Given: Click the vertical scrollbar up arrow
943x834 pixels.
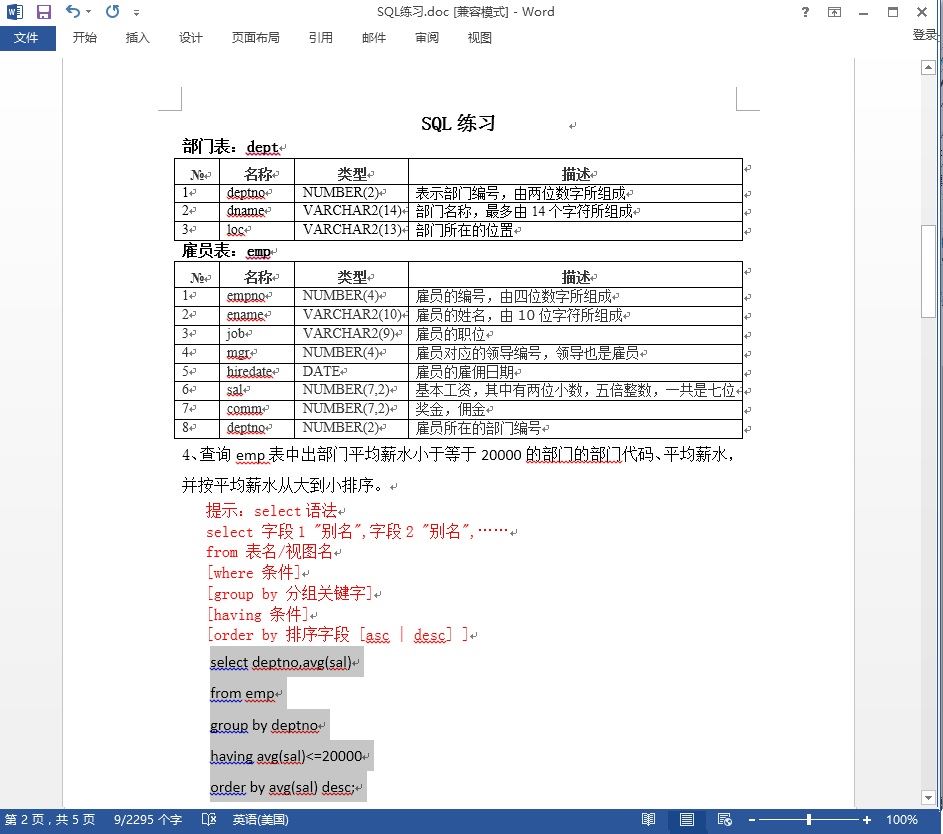Looking at the screenshot, I should [x=928, y=67].
